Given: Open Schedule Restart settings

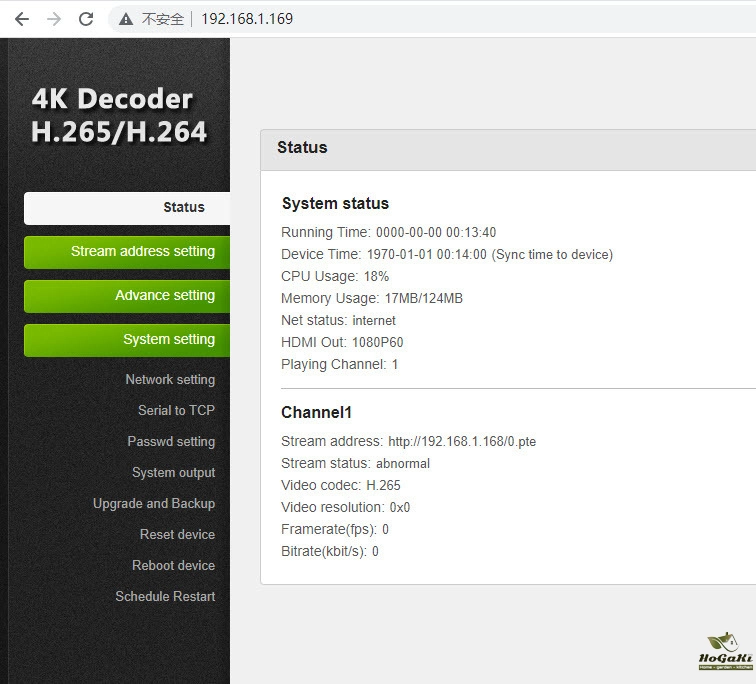Looking at the screenshot, I should click(165, 597).
